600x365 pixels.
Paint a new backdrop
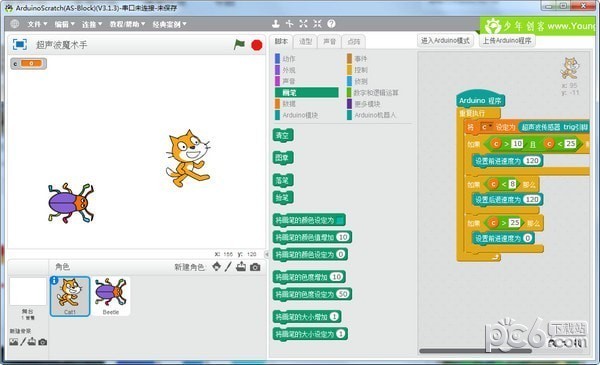[23, 342]
